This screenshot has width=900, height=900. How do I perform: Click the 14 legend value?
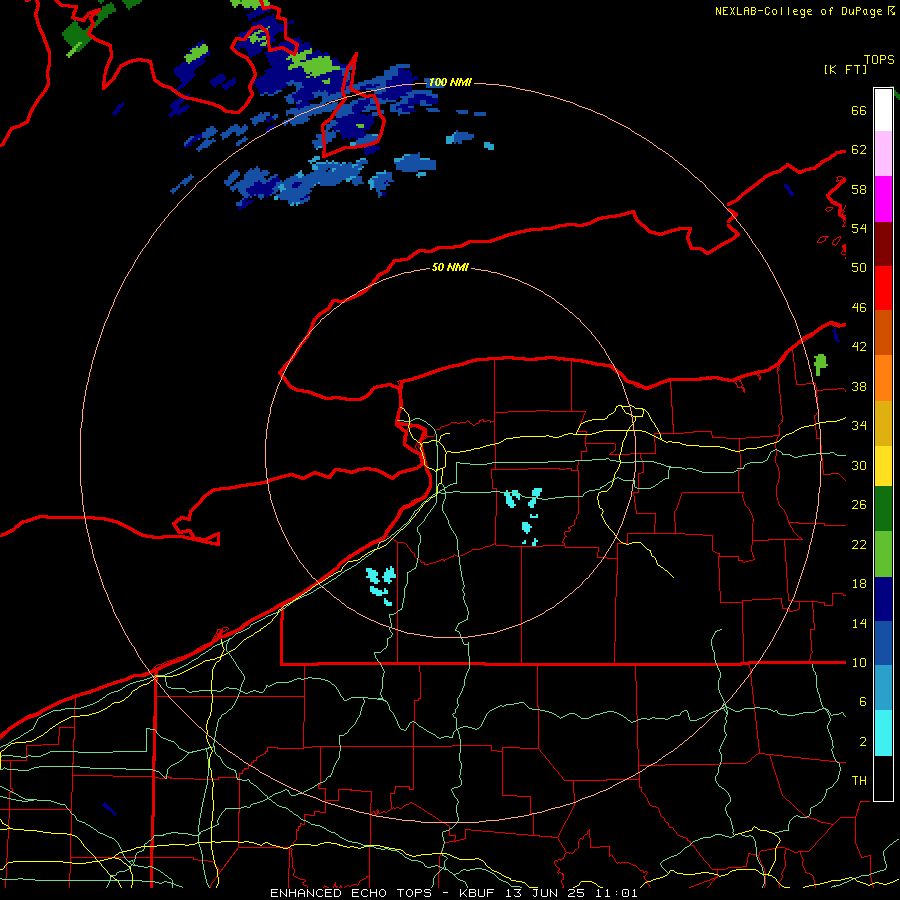(859, 624)
